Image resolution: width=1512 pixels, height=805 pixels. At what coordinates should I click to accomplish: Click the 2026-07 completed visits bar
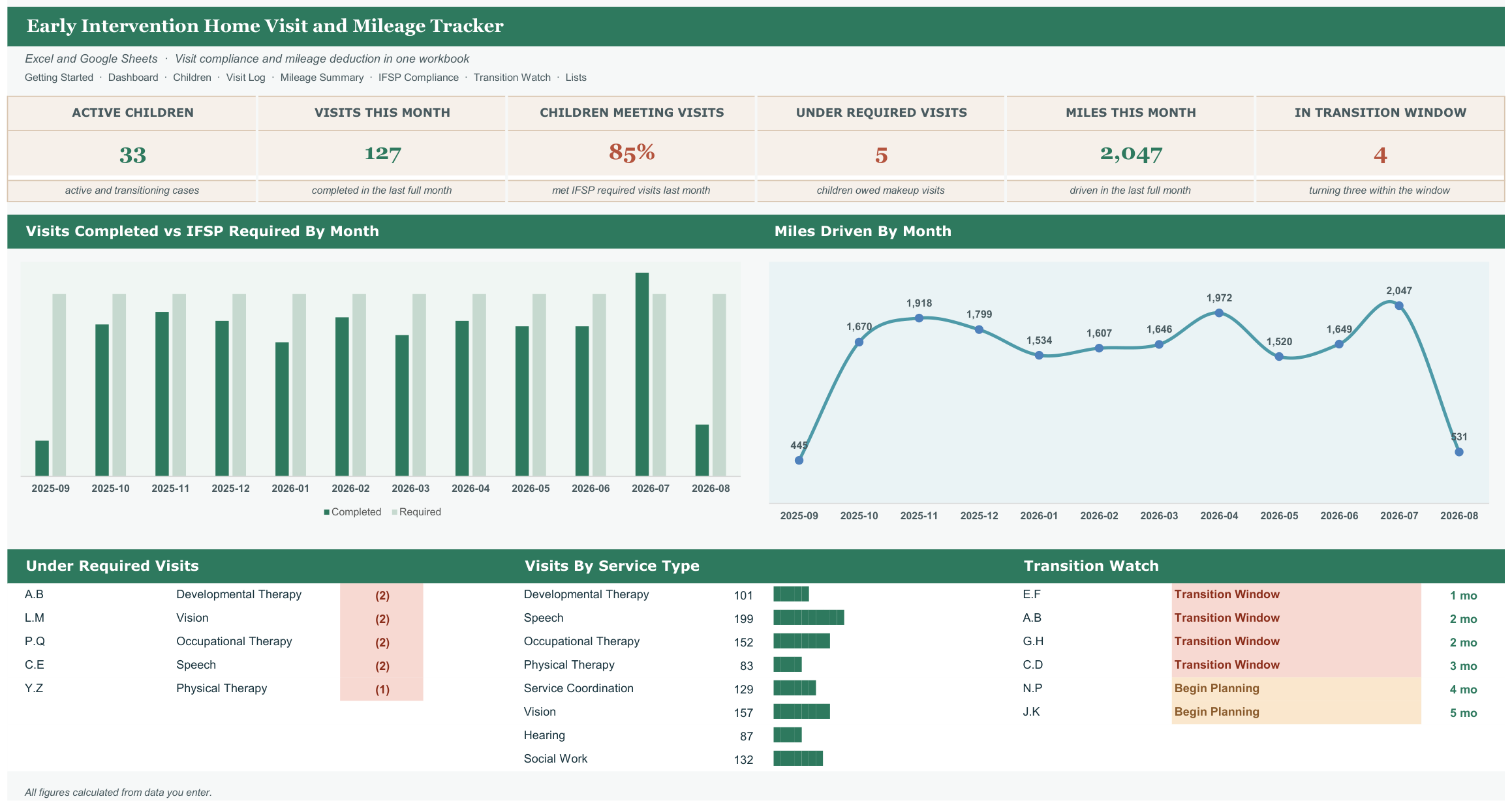pos(642,374)
